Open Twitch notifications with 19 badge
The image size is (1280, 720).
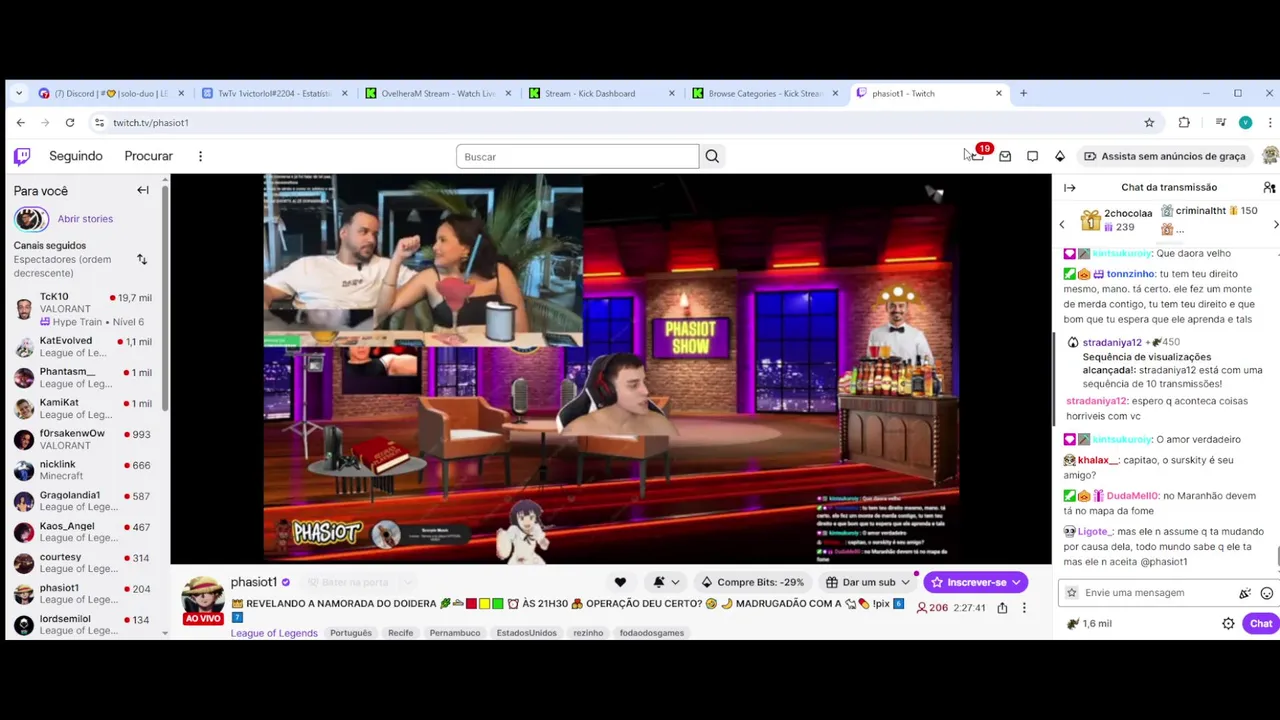point(978,155)
